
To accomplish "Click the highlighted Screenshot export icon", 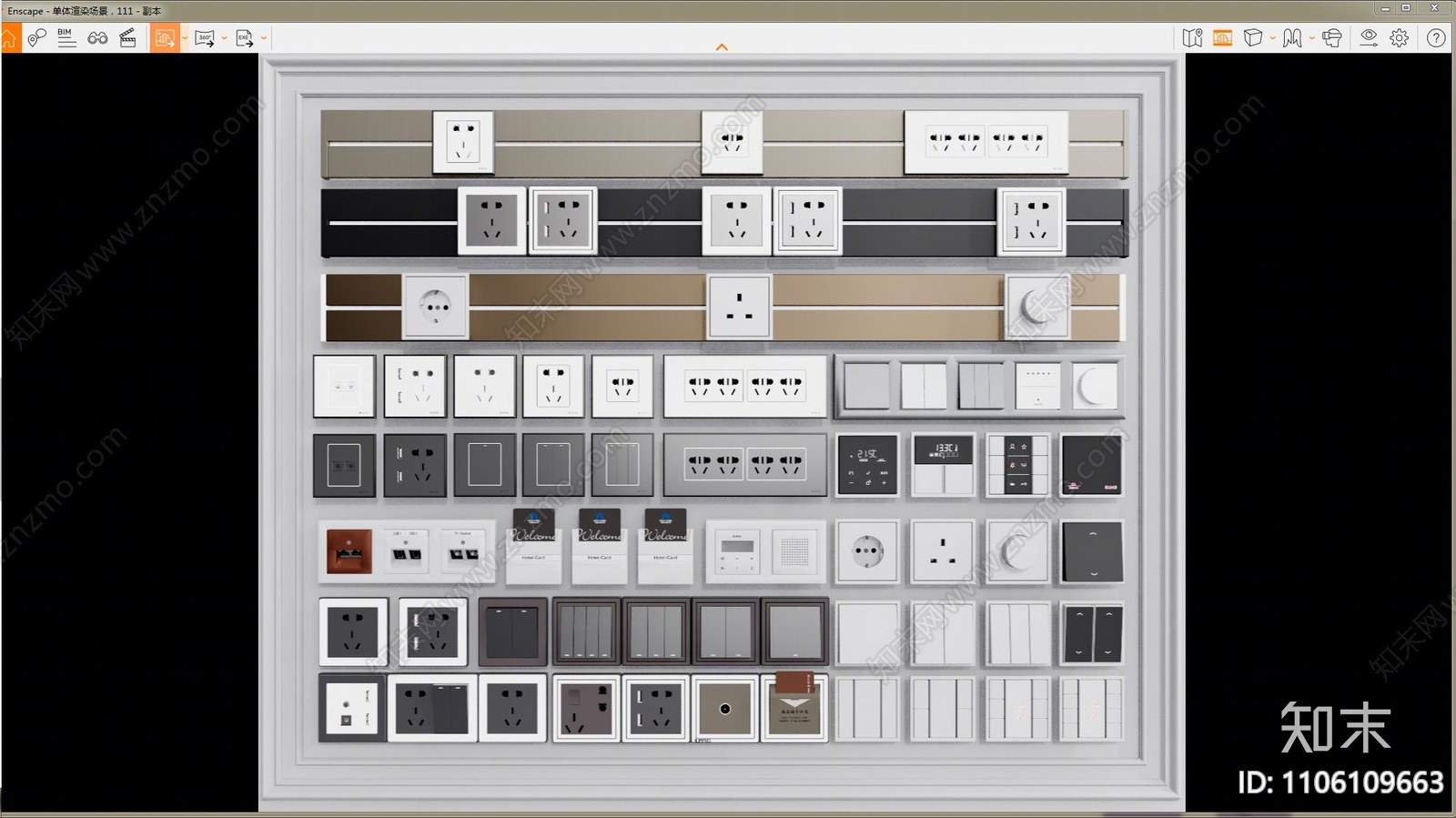I will (165, 38).
